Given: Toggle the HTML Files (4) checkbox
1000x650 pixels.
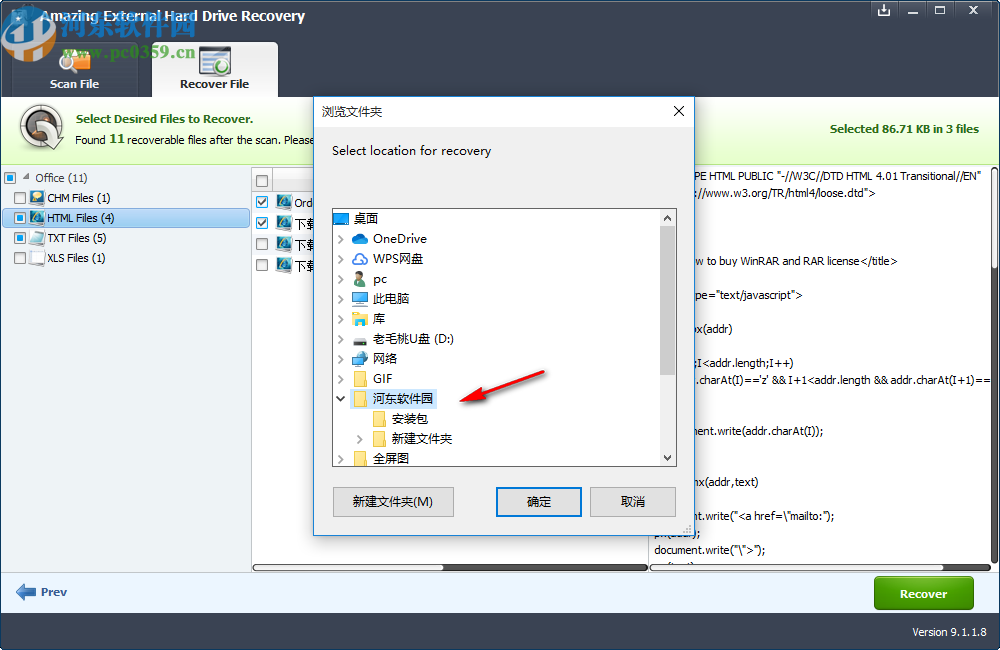Looking at the screenshot, I should [x=20, y=218].
